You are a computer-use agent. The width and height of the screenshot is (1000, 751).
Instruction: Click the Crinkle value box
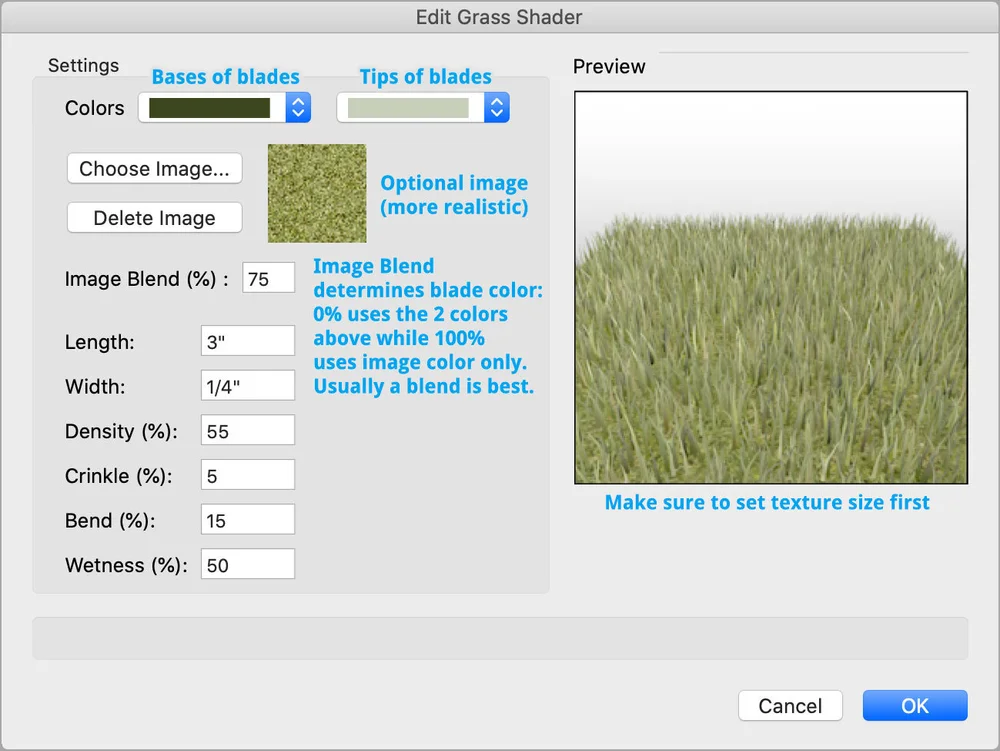(x=247, y=474)
